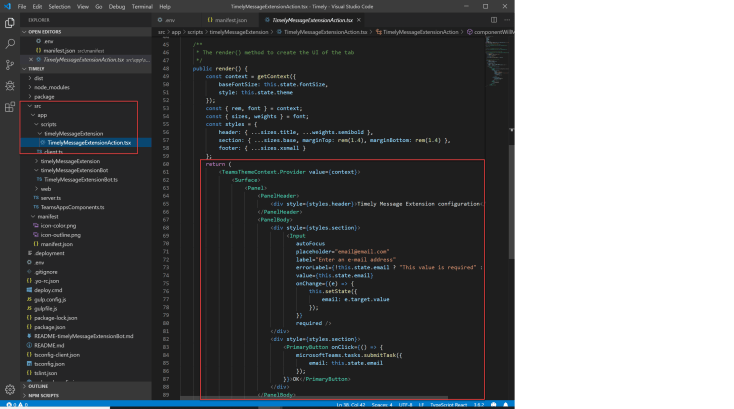This screenshot has width=734, height=409.
Task: Open the Source Control view
Action: [9, 65]
